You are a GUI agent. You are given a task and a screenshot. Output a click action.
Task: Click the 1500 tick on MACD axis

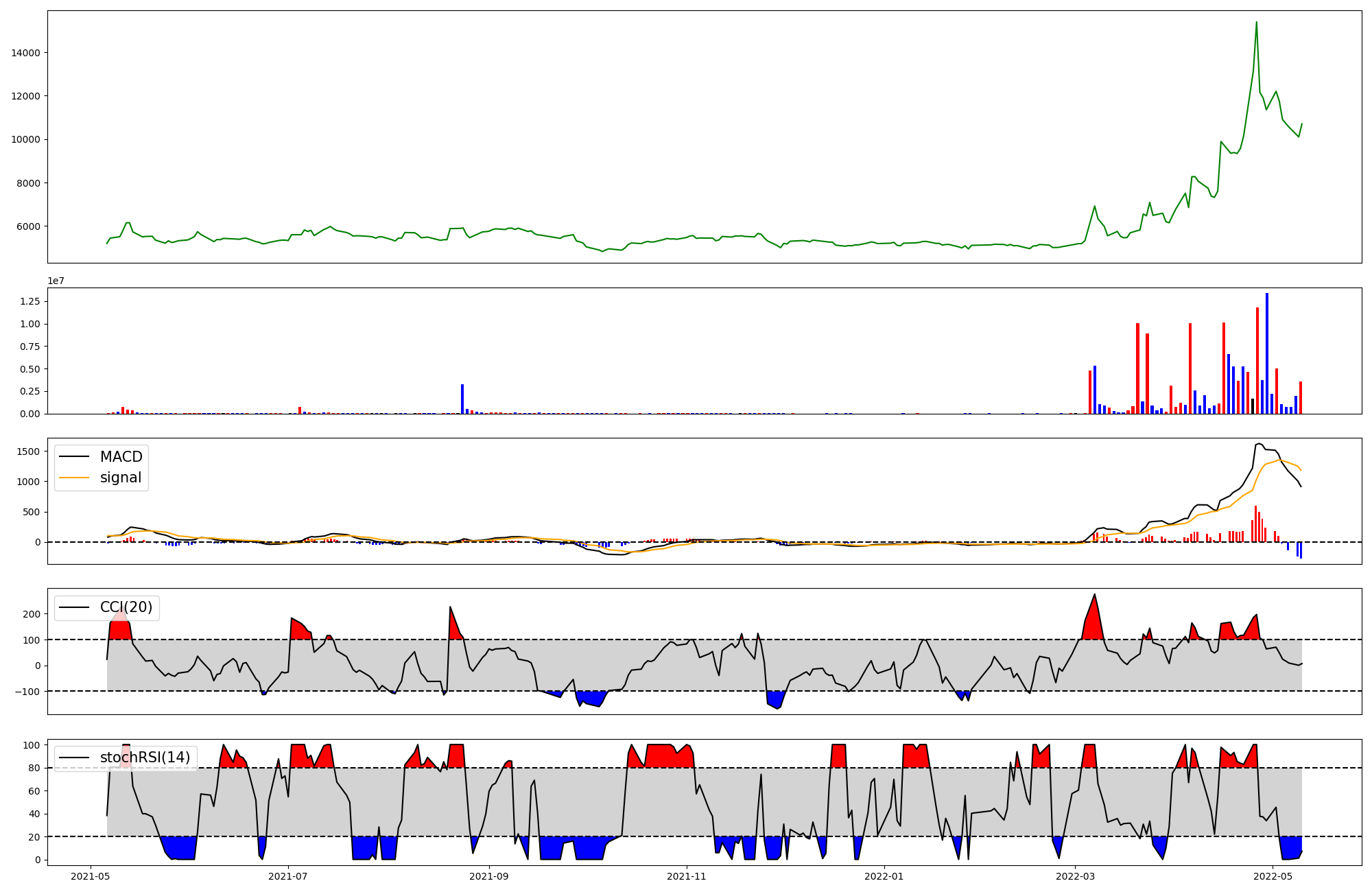point(29,451)
